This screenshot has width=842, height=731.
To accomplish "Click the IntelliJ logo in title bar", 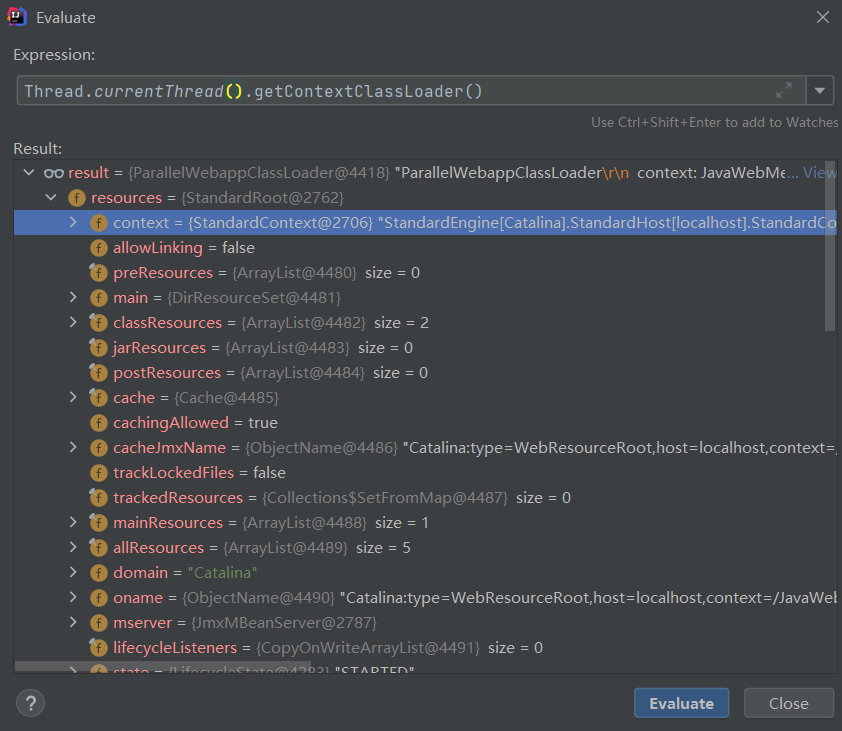I will click(19, 18).
